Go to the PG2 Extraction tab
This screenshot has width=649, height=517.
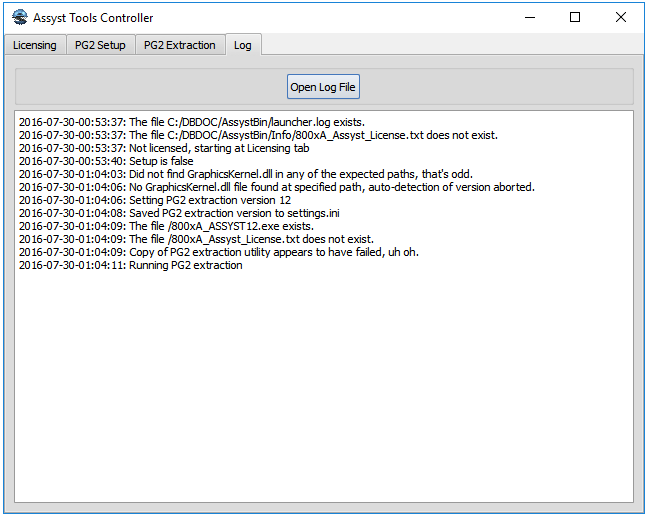coord(179,45)
